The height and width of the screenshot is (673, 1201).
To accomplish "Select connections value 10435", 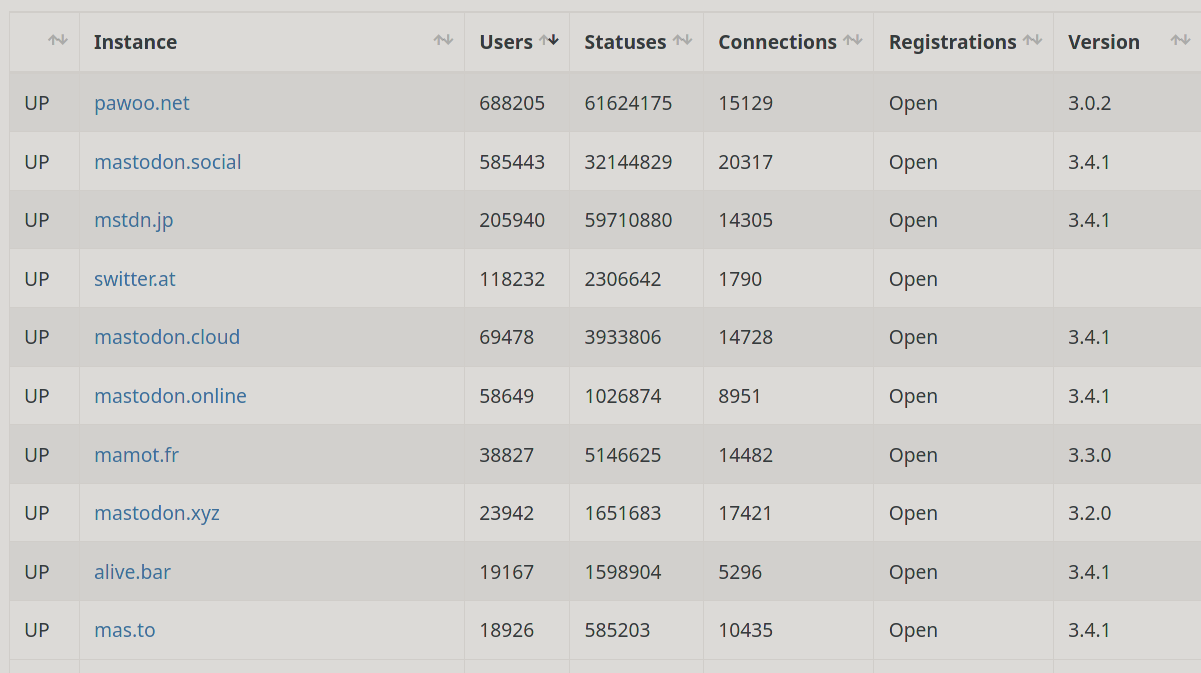I will pos(745,630).
